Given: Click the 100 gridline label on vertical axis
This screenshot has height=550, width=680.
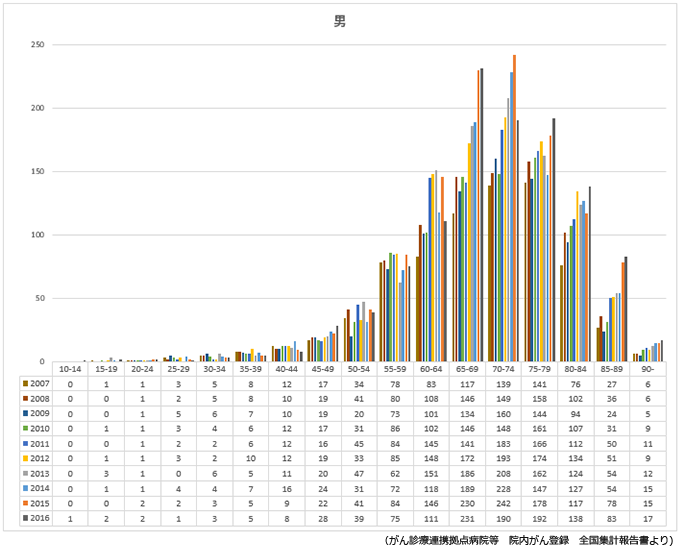Looking at the screenshot, I should click(x=36, y=235).
